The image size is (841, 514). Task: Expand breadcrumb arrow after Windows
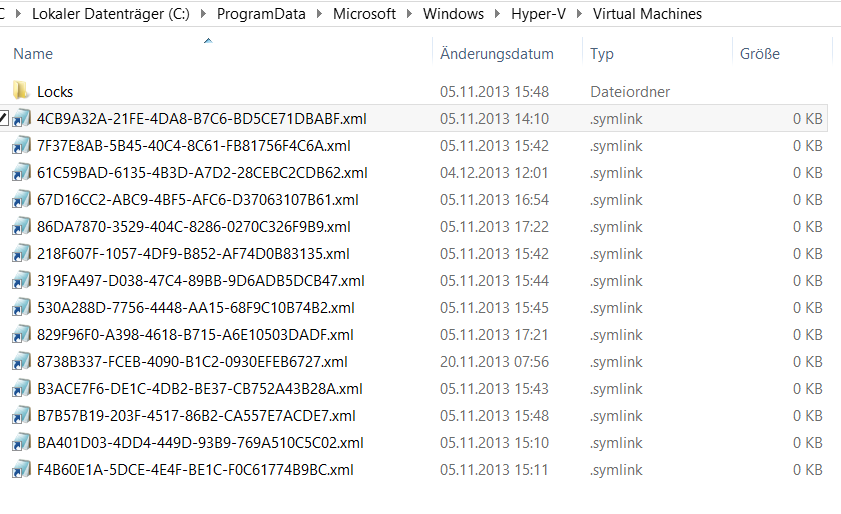[x=497, y=13]
